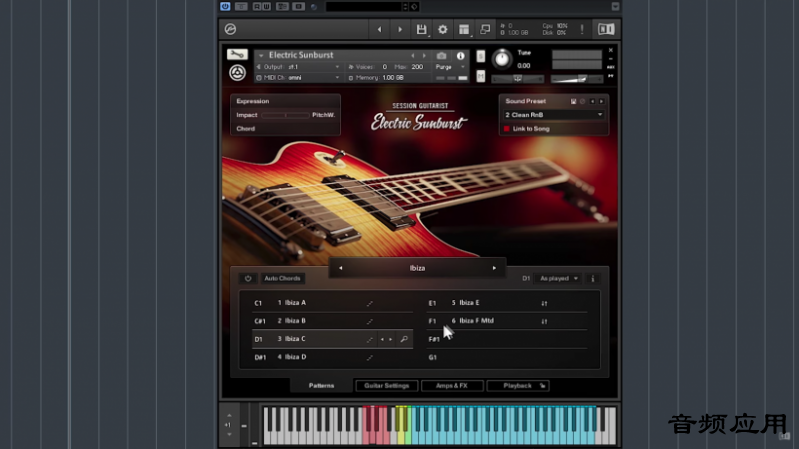Click the Auto Chords button

click(x=282, y=278)
